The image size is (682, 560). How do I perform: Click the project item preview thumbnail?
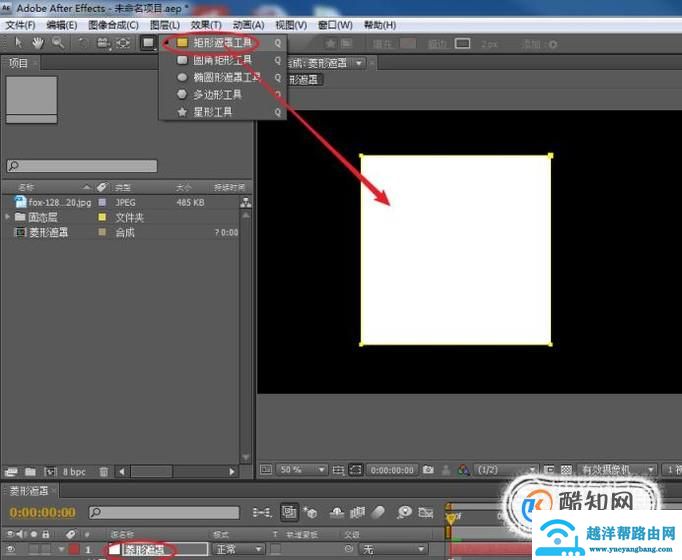pyautogui.click(x=31, y=100)
